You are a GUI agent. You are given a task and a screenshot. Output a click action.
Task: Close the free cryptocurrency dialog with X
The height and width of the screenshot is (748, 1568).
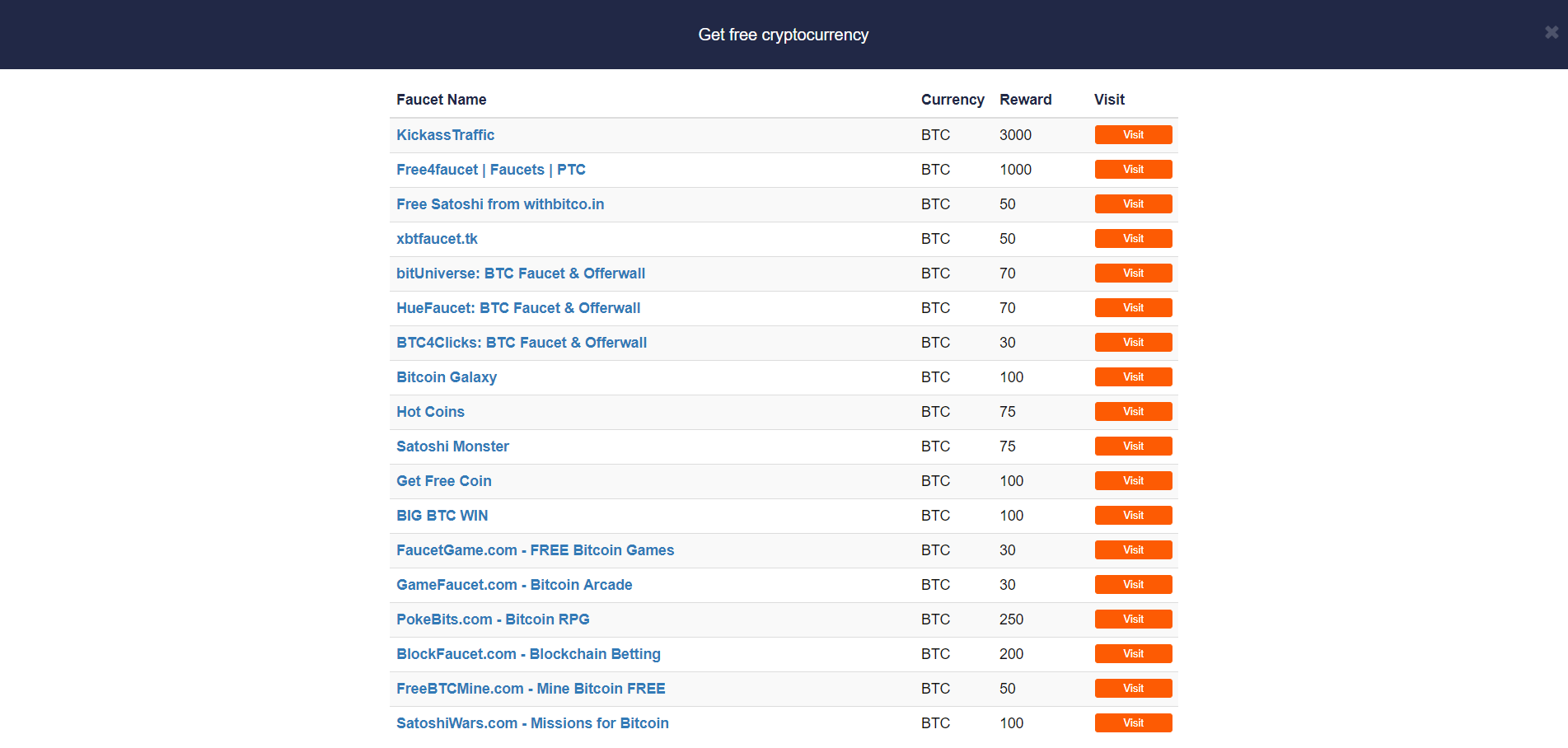point(1552,32)
